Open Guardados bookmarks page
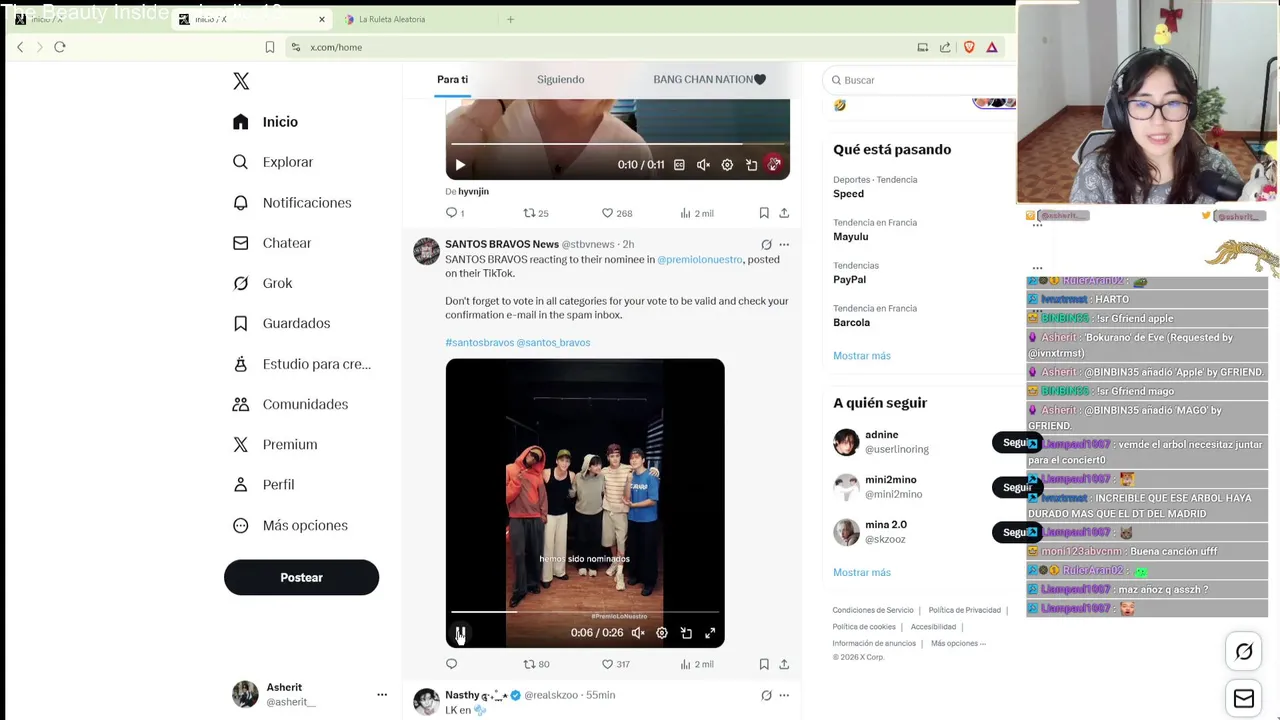 click(281, 323)
